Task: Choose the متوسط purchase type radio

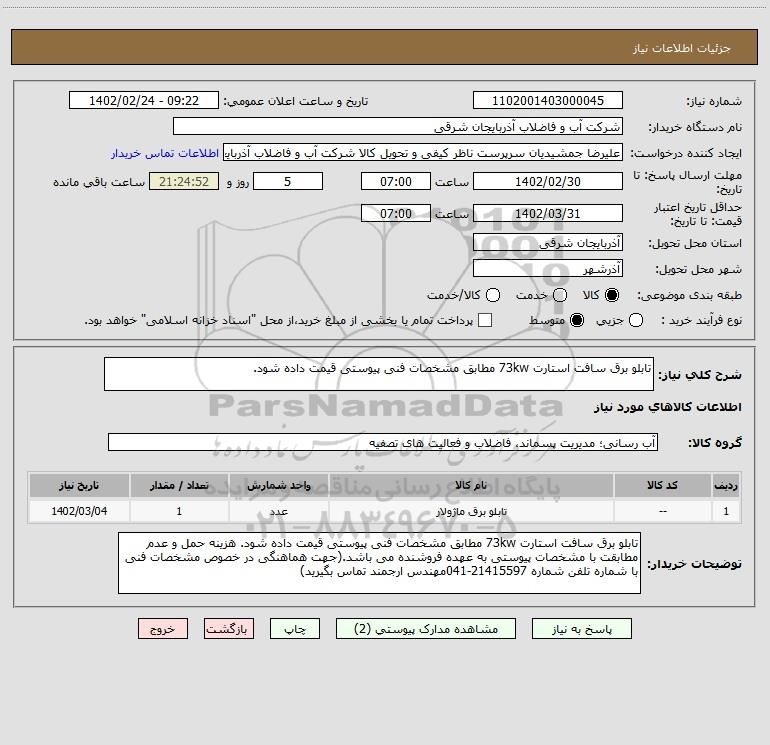Action: tap(577, 320)
